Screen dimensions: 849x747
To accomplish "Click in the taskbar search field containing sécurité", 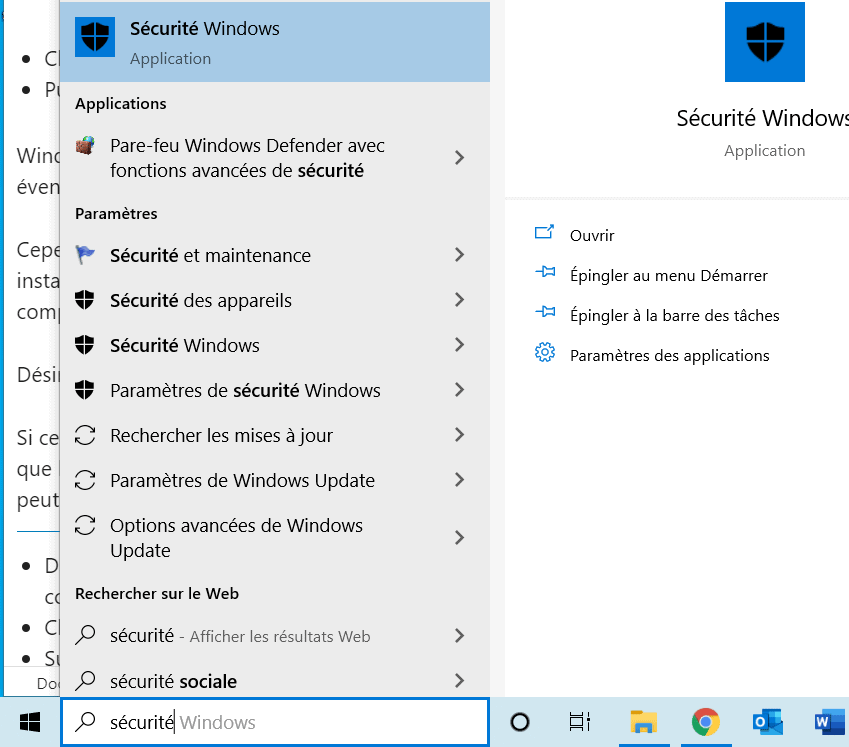I will click(x=275, y=722).
